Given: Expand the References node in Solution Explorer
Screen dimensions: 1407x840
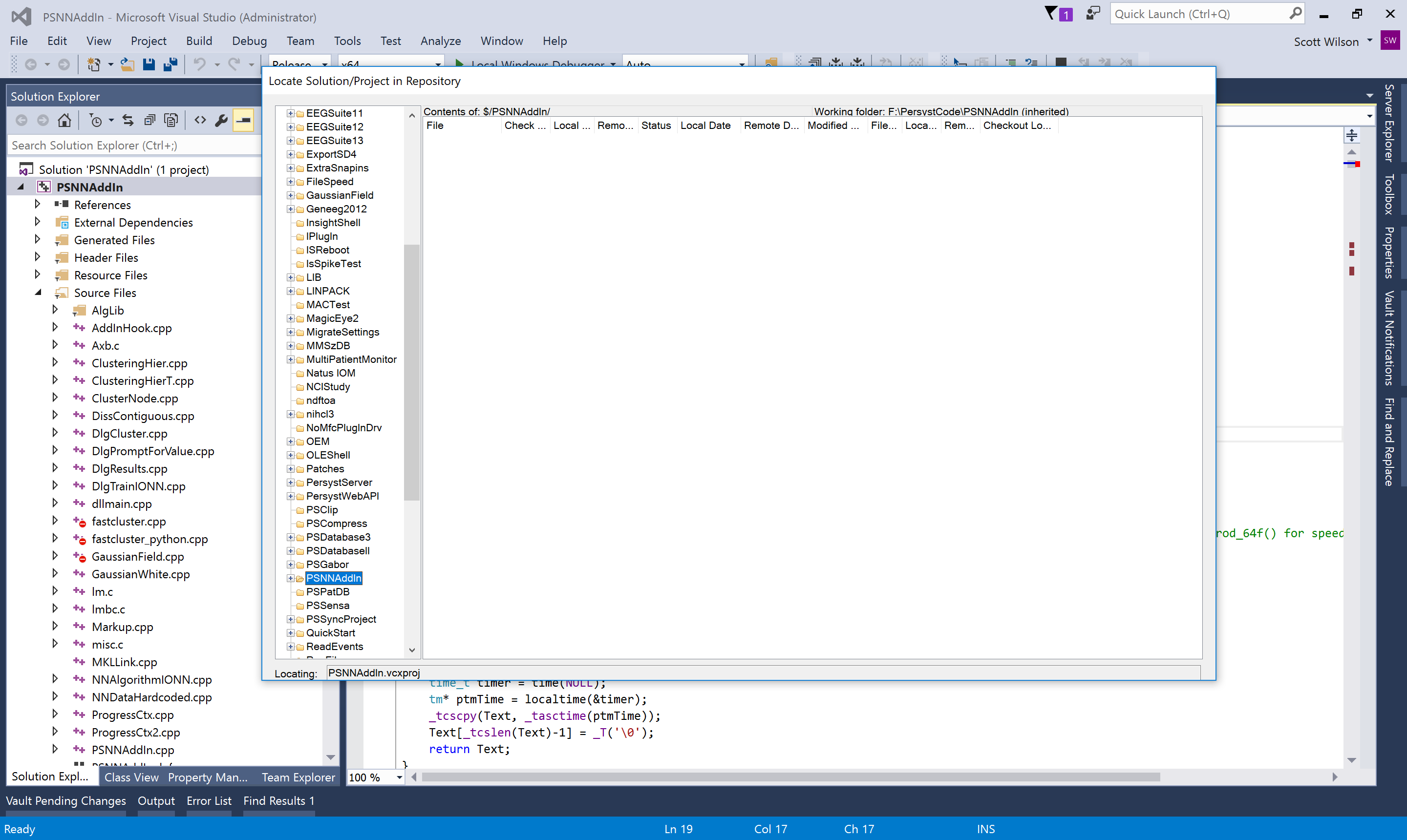Looking at the screenshot, I should tap(37, 204).
